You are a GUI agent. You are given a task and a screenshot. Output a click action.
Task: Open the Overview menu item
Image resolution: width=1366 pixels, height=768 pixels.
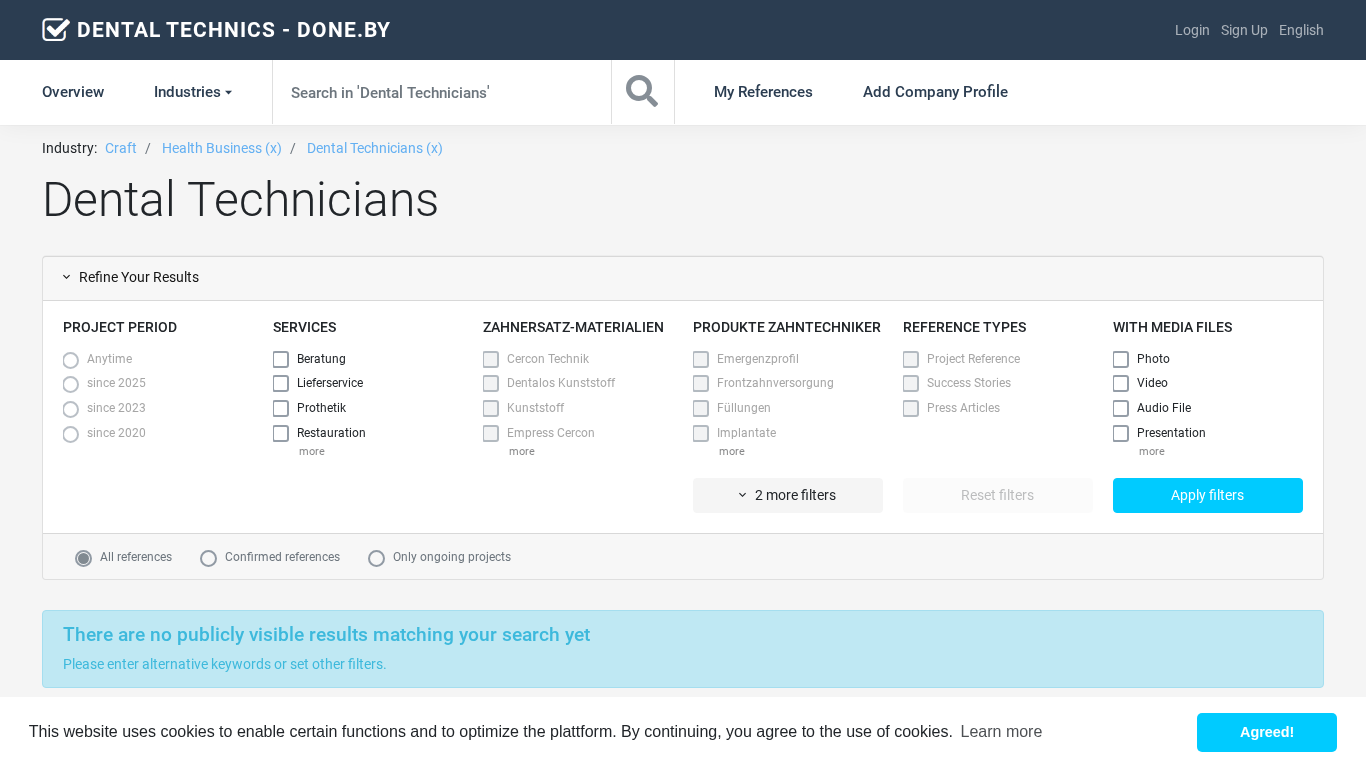[x=73, y=92]
